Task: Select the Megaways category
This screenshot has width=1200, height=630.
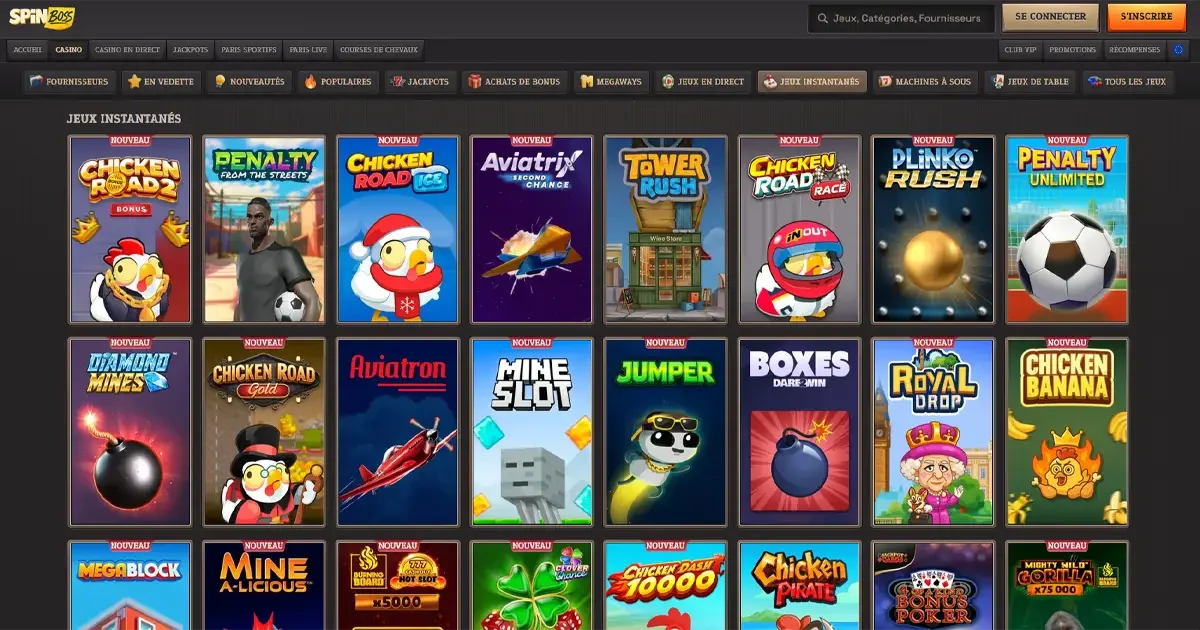Action: [x=611, y=82]
